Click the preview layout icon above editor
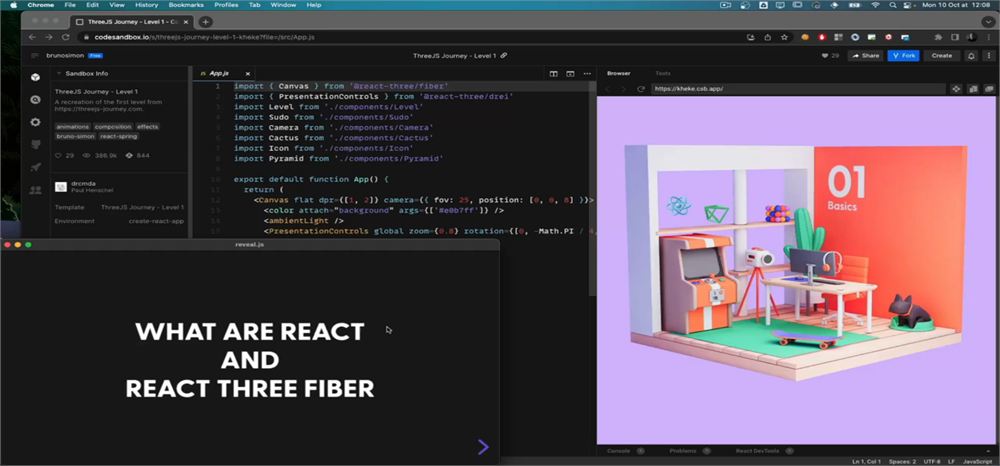This screenshot has height=466, width=1000. tap(570, 74)
